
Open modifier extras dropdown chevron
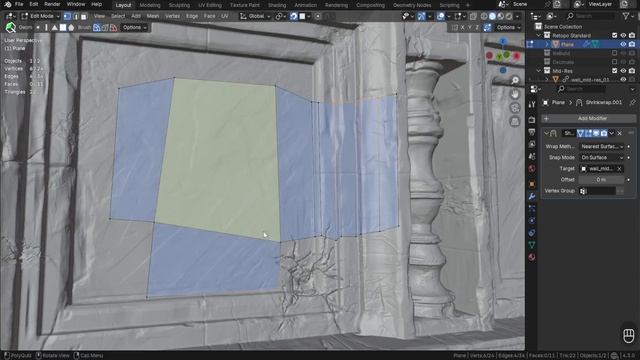pos(611,133)
